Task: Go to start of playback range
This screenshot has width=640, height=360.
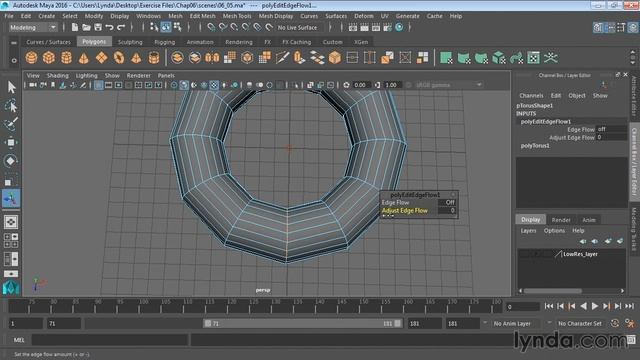Action: (549, 306)
